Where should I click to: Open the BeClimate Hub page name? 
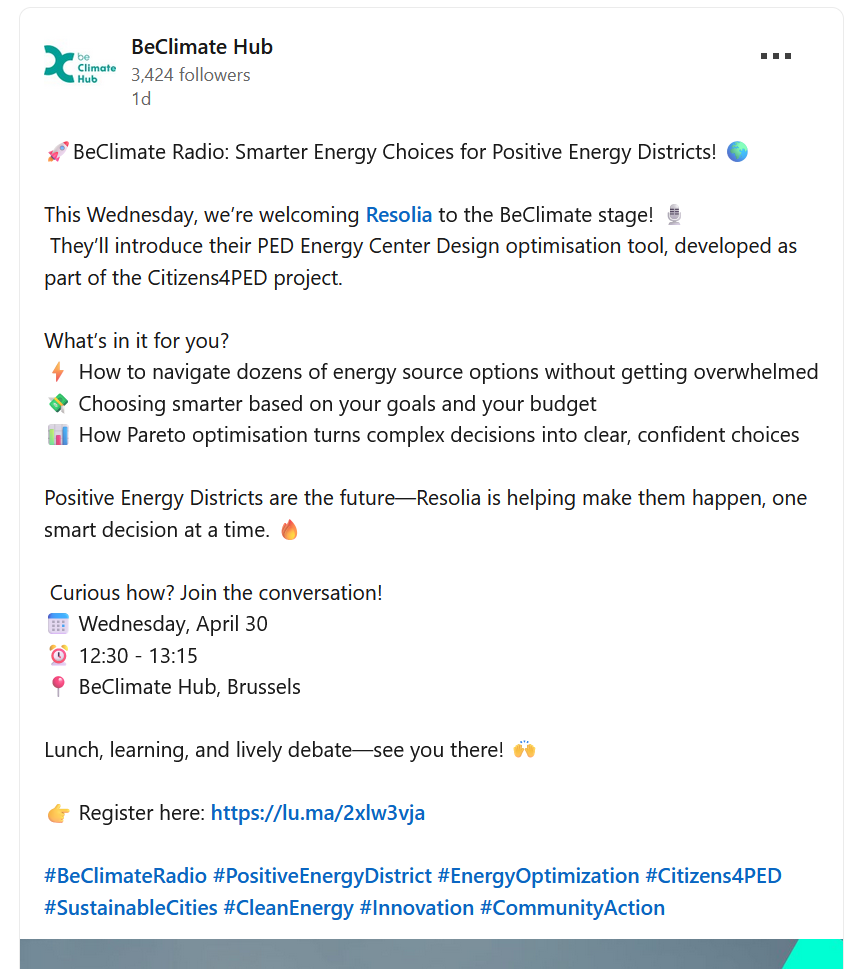(x=202, y=47)
